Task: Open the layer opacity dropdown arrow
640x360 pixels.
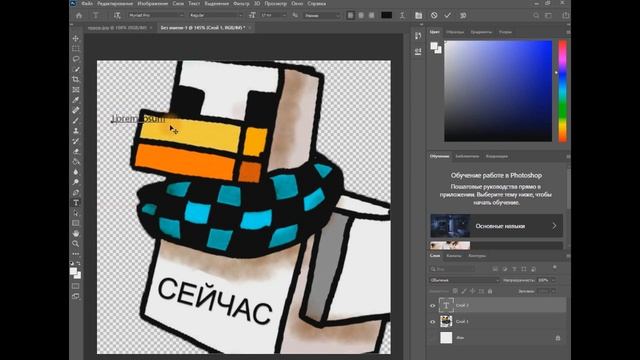Action: 553,280
